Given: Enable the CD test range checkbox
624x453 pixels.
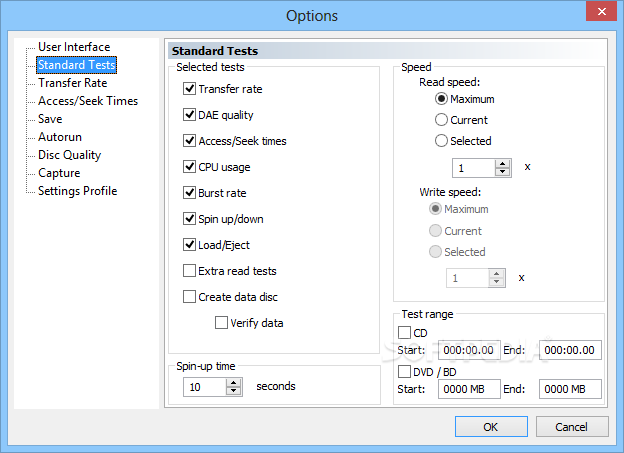Looking at the screenshot, I should pos(404,332).
